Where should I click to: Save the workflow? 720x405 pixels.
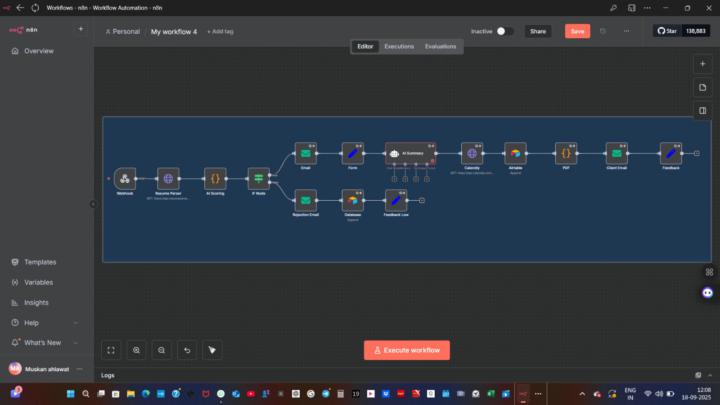(577, 31)
